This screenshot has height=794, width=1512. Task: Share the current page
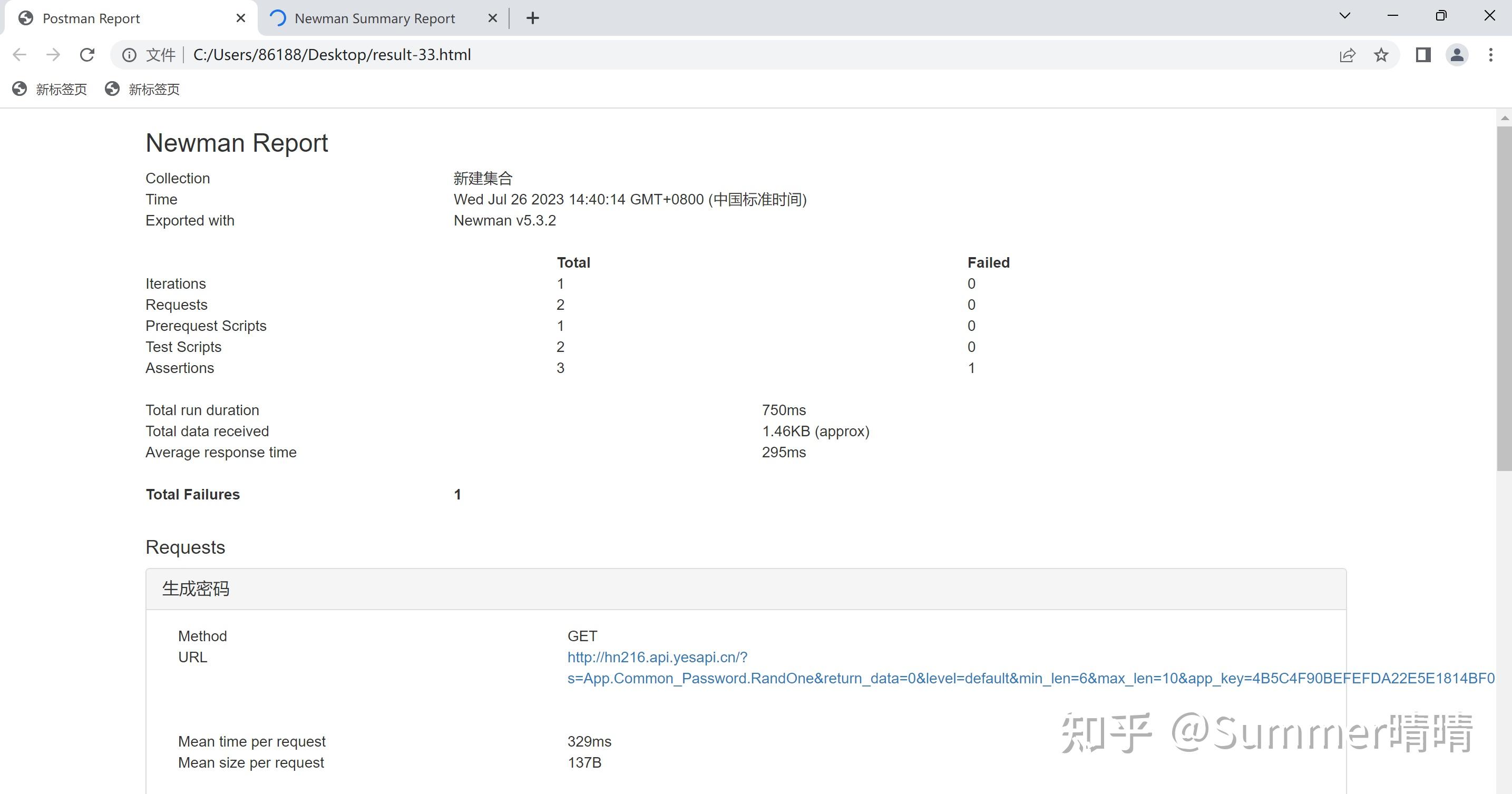pyautogui.click(x=1347, y=55)
